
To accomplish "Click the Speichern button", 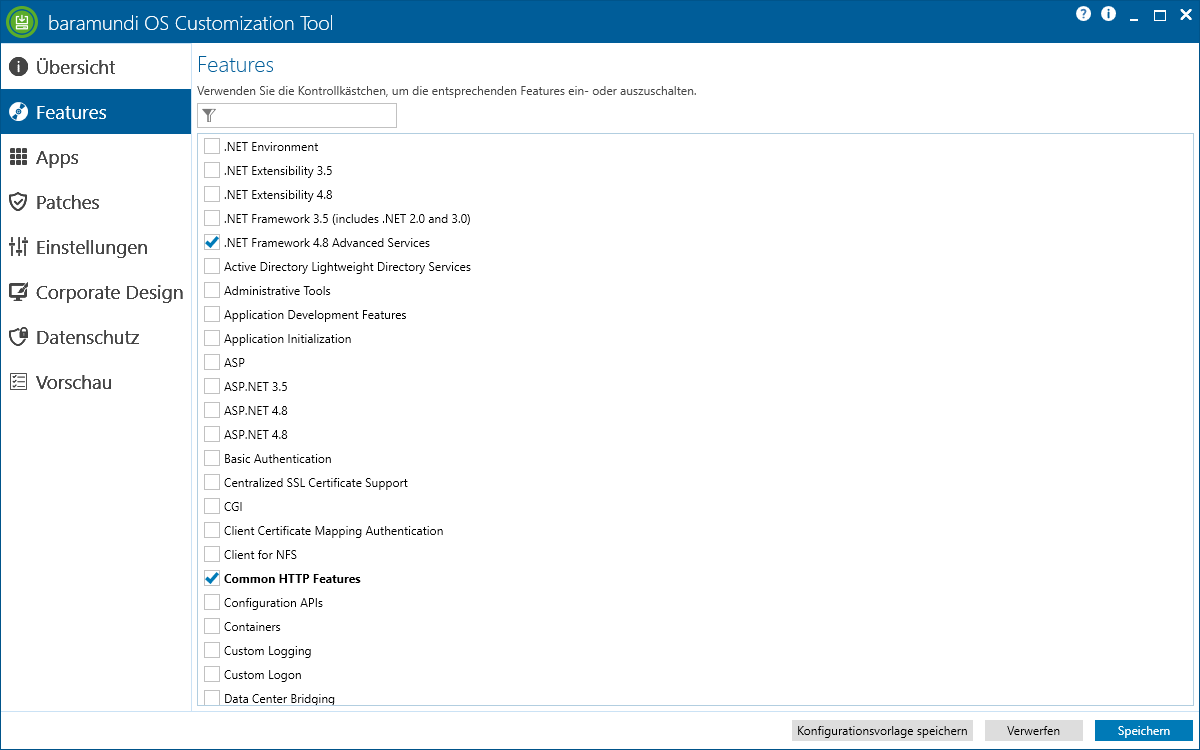I will click(1143, 731).
